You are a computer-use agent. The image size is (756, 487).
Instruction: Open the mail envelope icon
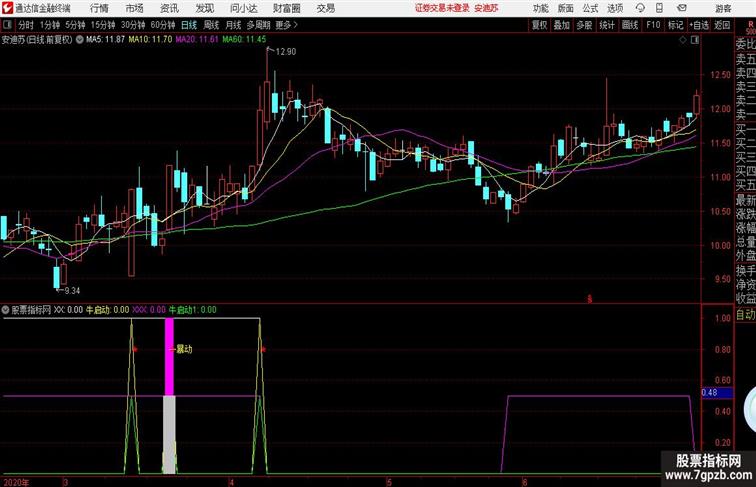click(x=682, y=8)
